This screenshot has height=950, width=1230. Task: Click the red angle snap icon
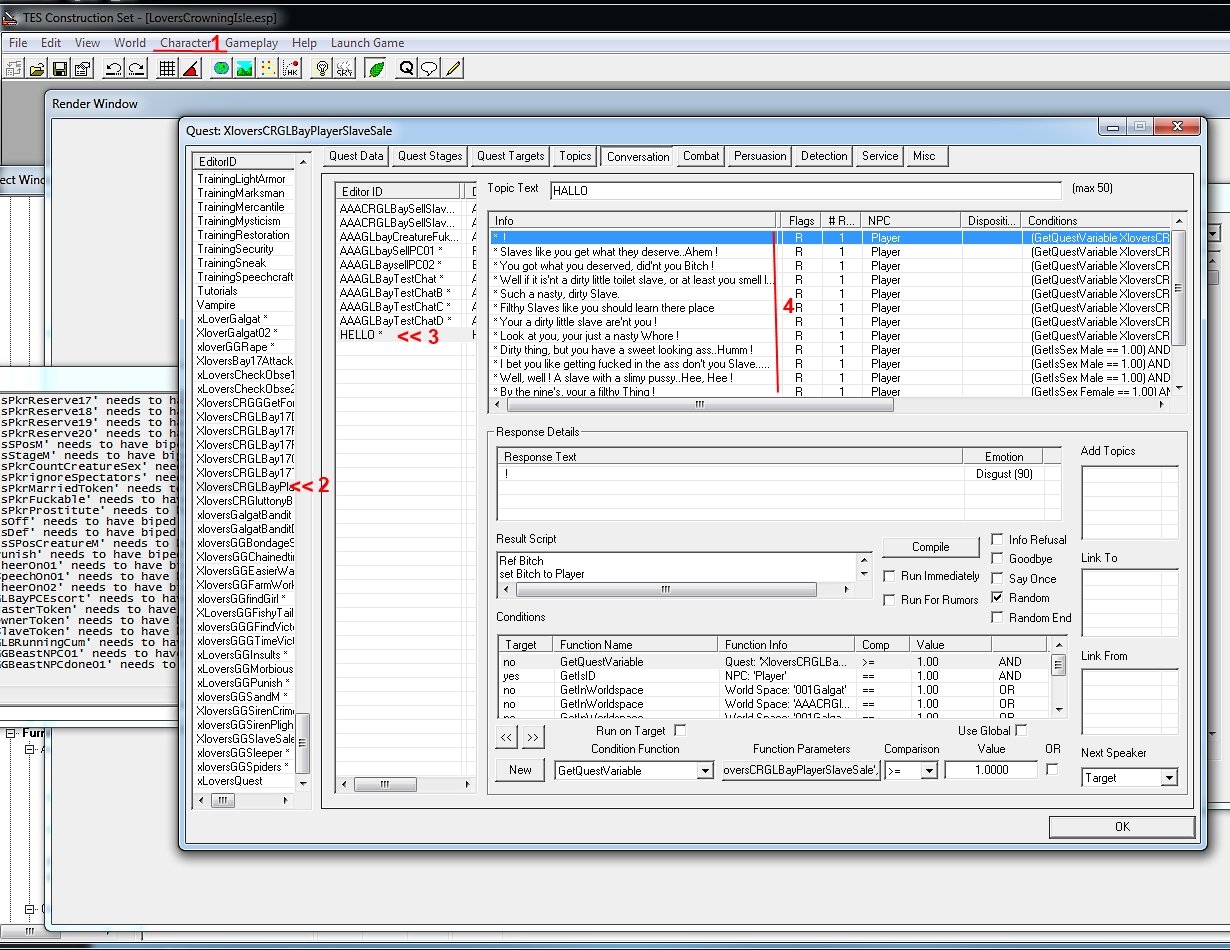[x=190, y=68]
